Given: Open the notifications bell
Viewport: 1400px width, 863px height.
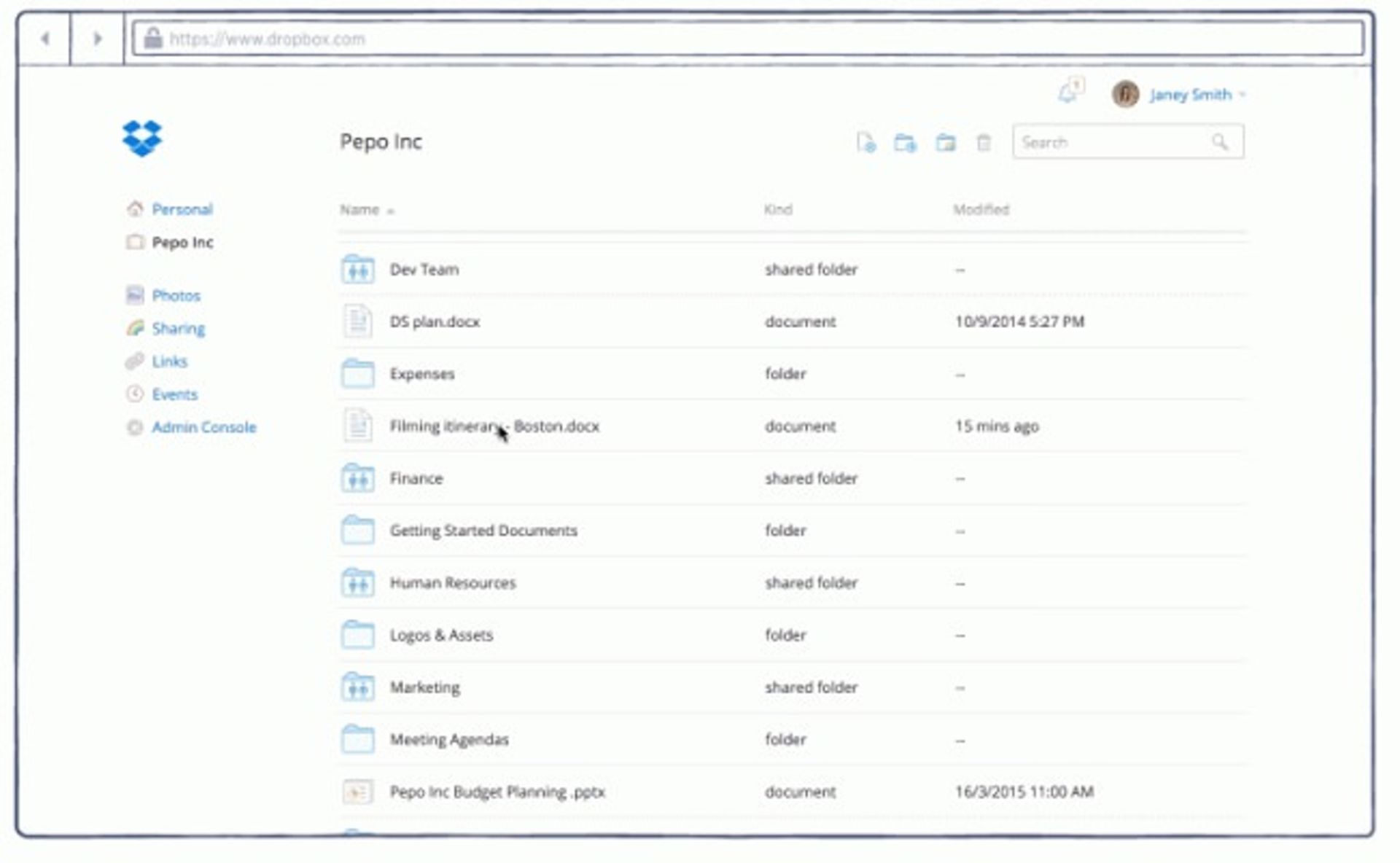Looking at the screenshot, I should click(1070, 92).
